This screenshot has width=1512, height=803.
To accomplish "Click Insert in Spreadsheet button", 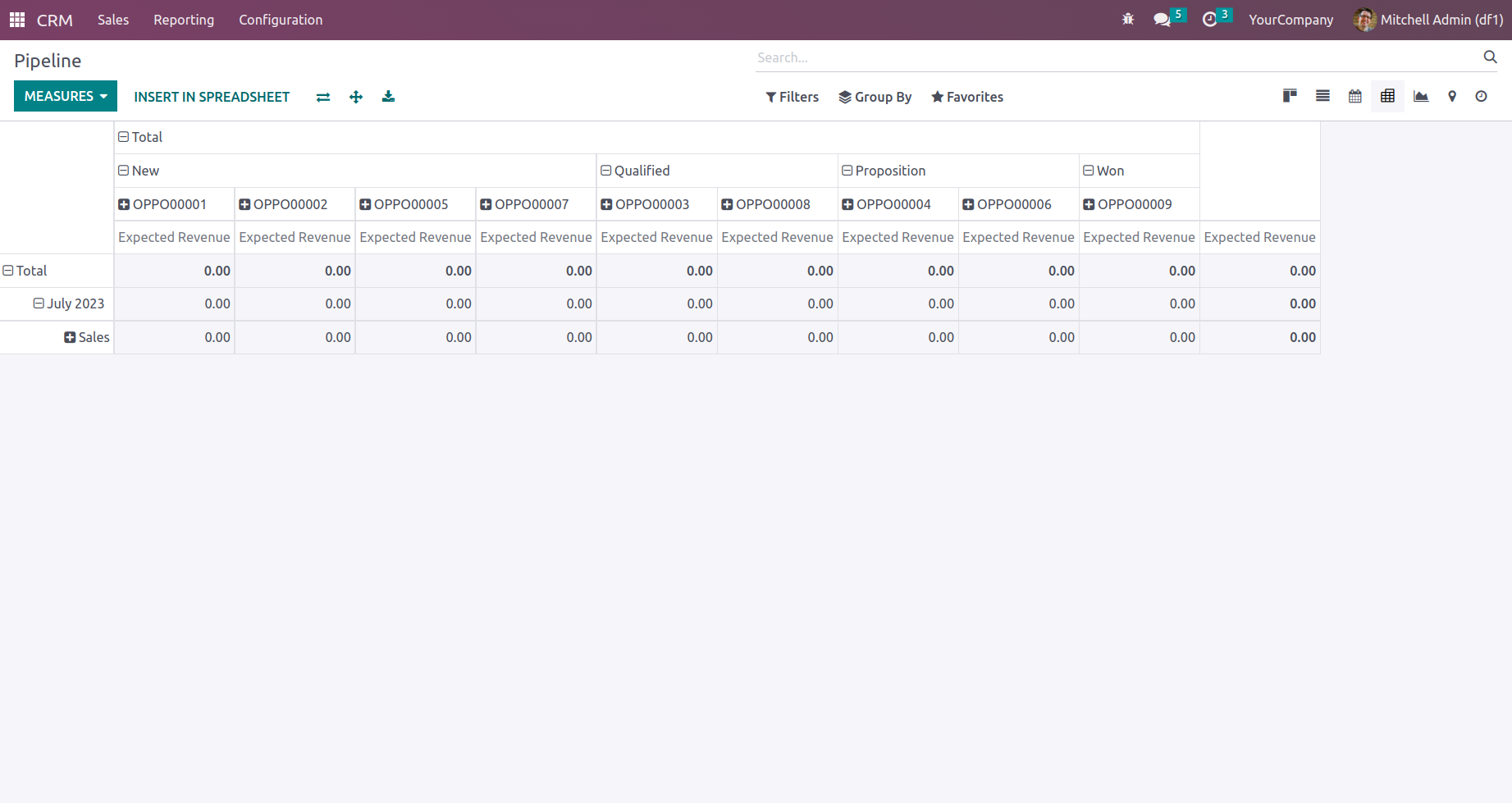I will (x=212, y=97).
